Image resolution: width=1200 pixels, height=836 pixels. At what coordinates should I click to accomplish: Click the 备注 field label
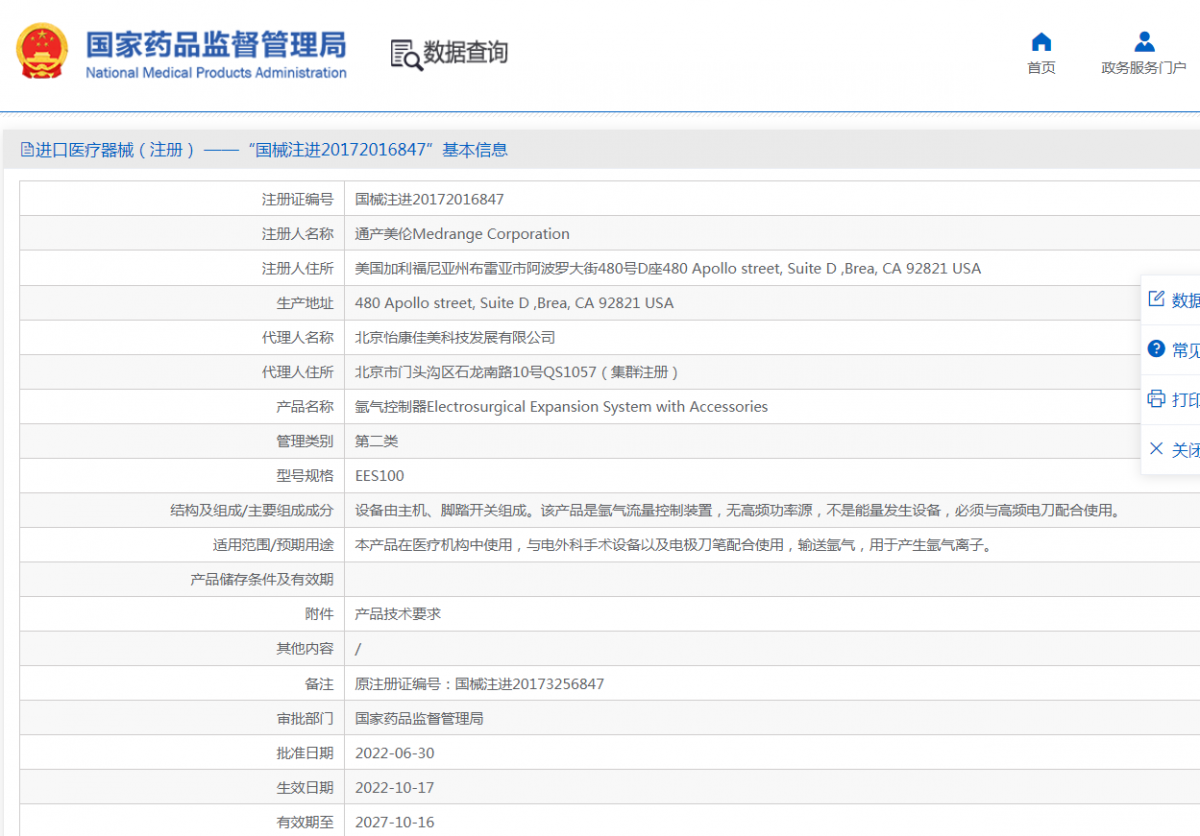point(319,684)
